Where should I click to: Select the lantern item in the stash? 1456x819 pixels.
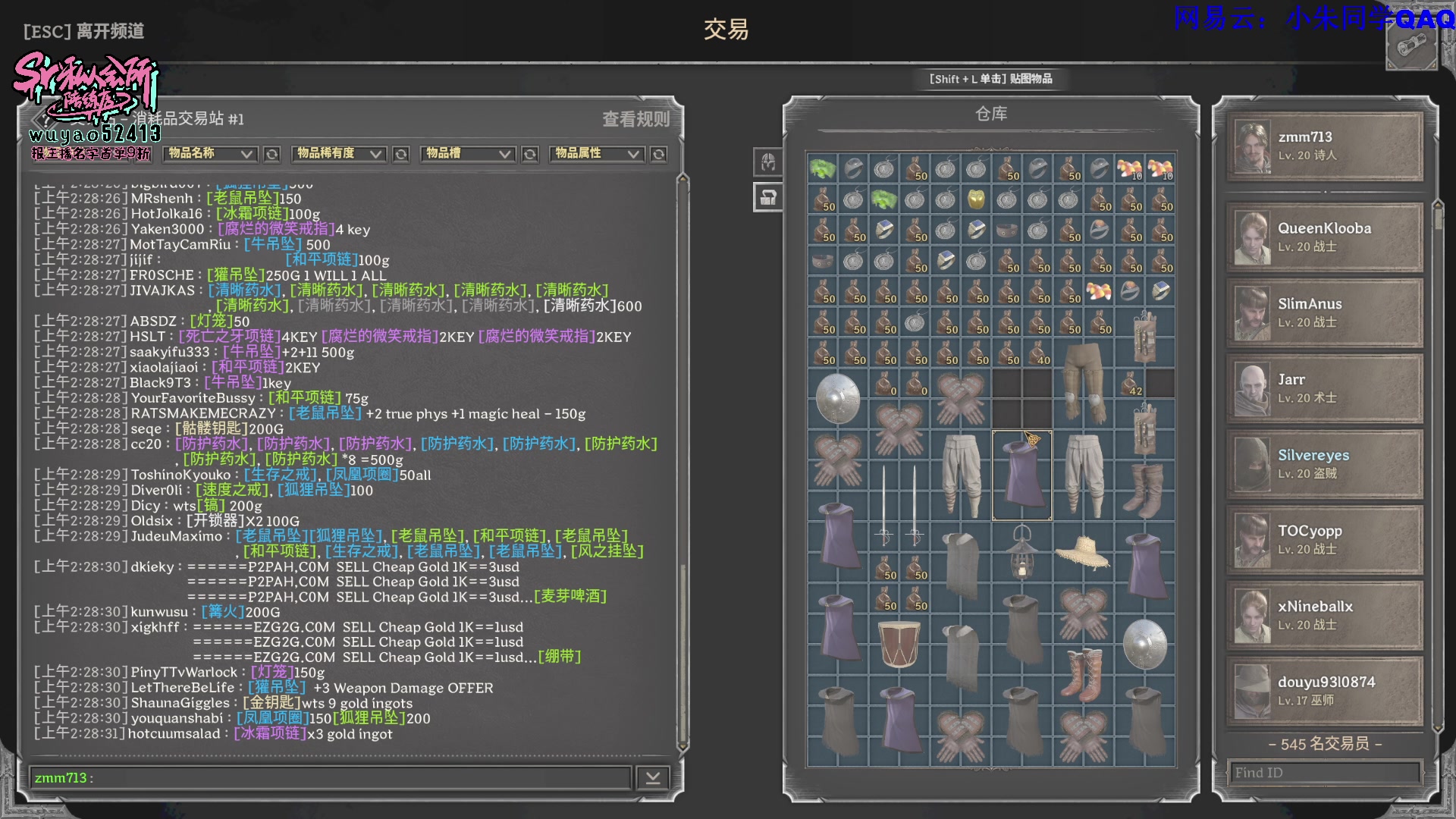tap(1022, 551)
